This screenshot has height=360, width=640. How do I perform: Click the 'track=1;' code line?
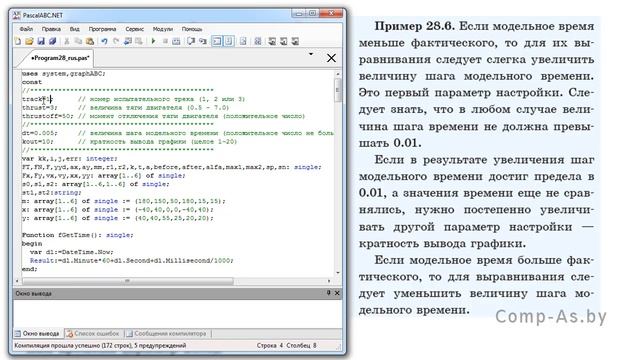pos(37,99)
